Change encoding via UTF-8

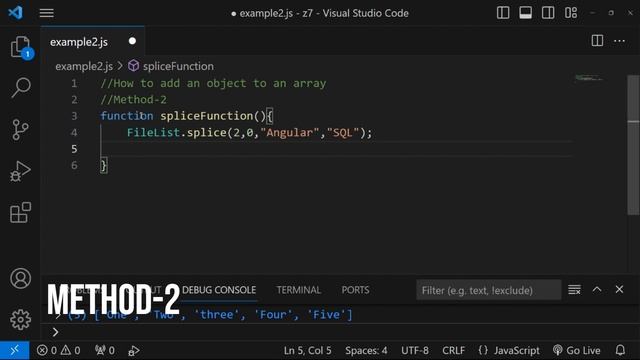[415, 351]
